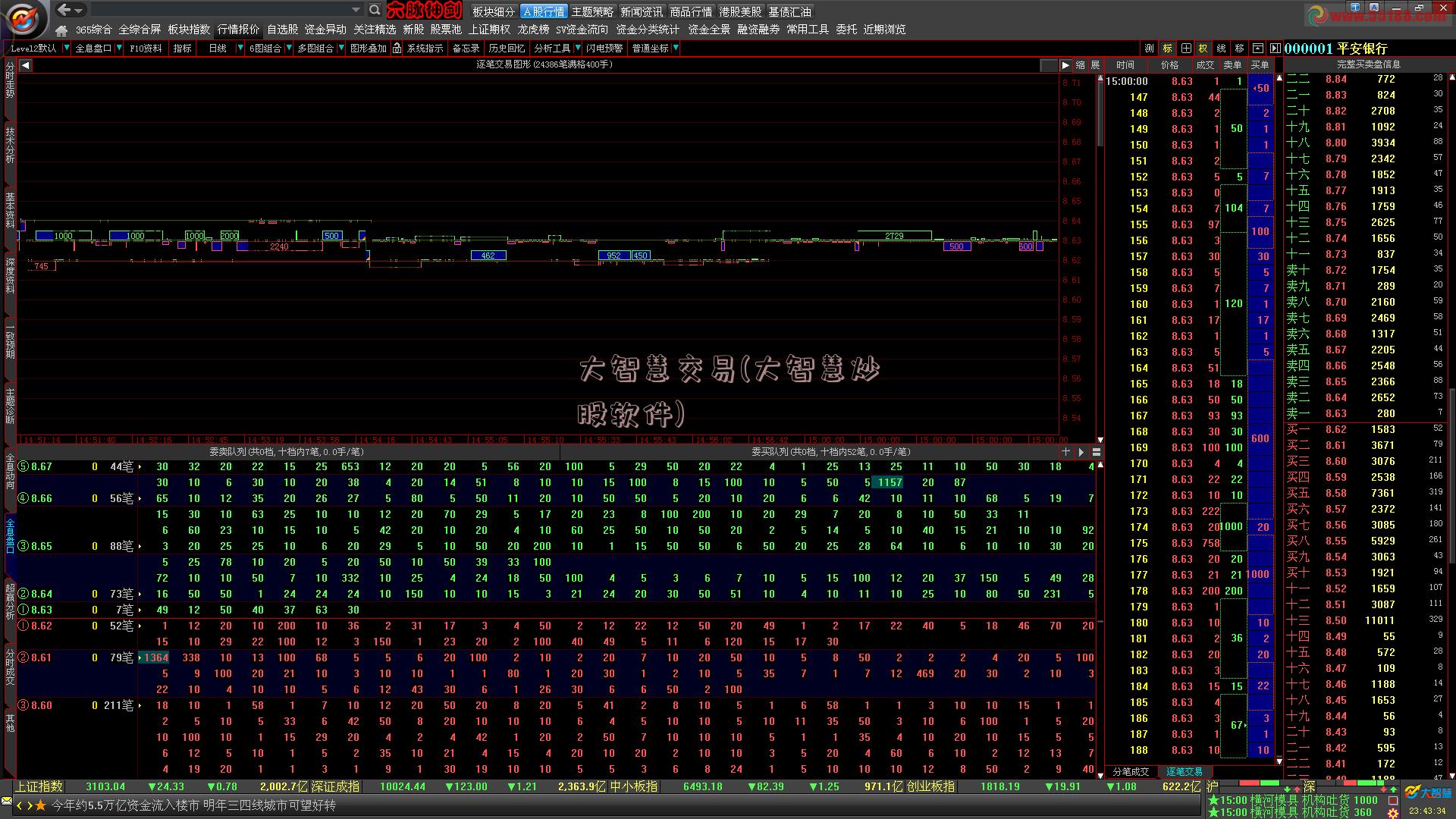
Task: Click the 历史回忆 button
Action: pyautogui.click(x=507, y=48)
